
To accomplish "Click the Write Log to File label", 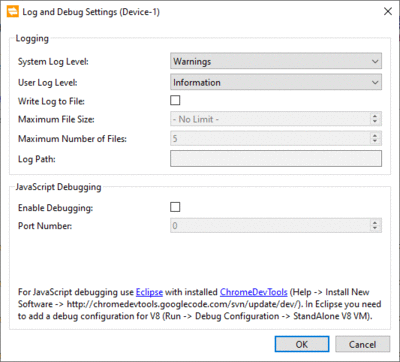I will [51, 101].
